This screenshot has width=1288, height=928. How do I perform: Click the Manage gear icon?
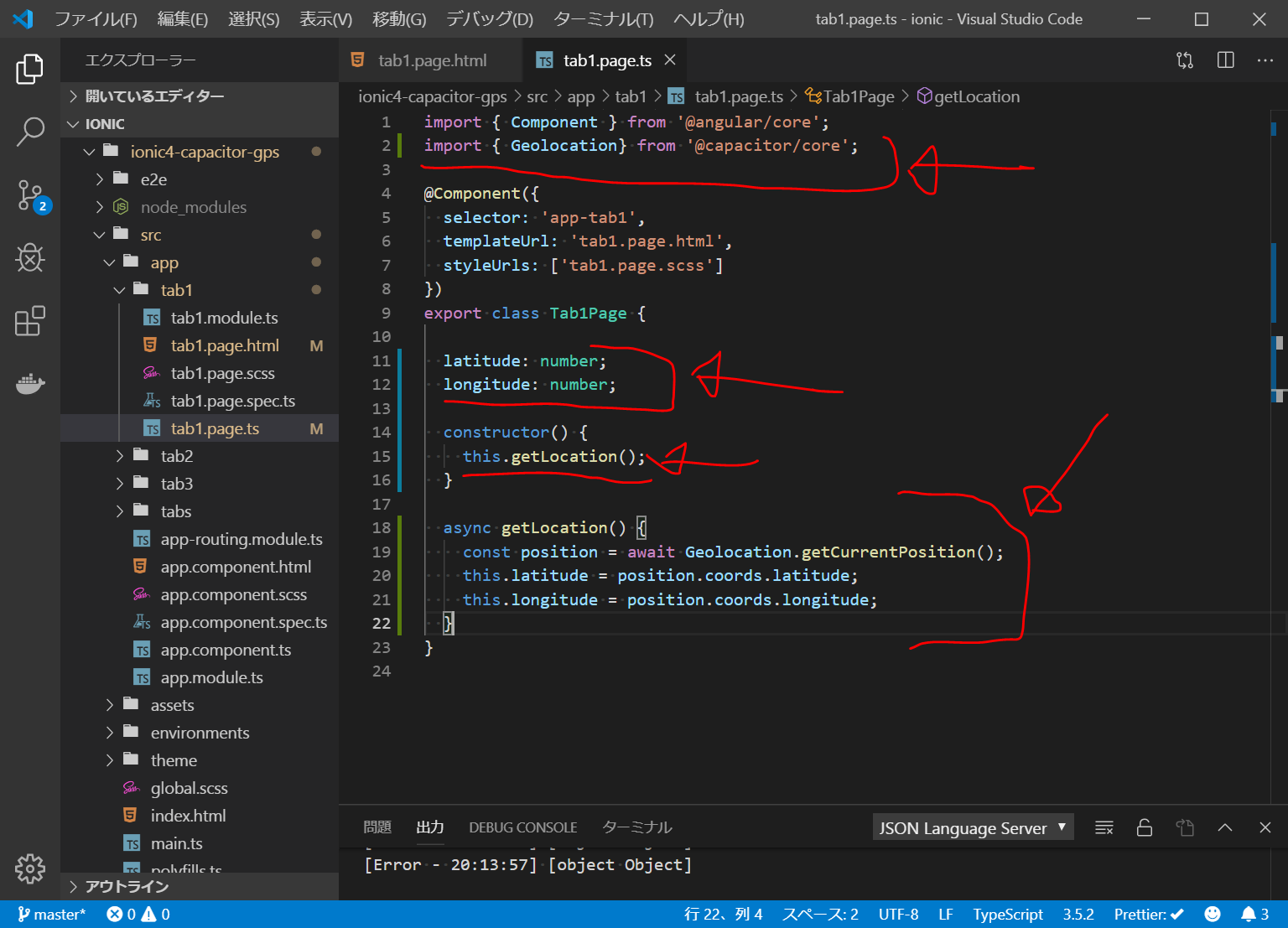coord(30,868)
